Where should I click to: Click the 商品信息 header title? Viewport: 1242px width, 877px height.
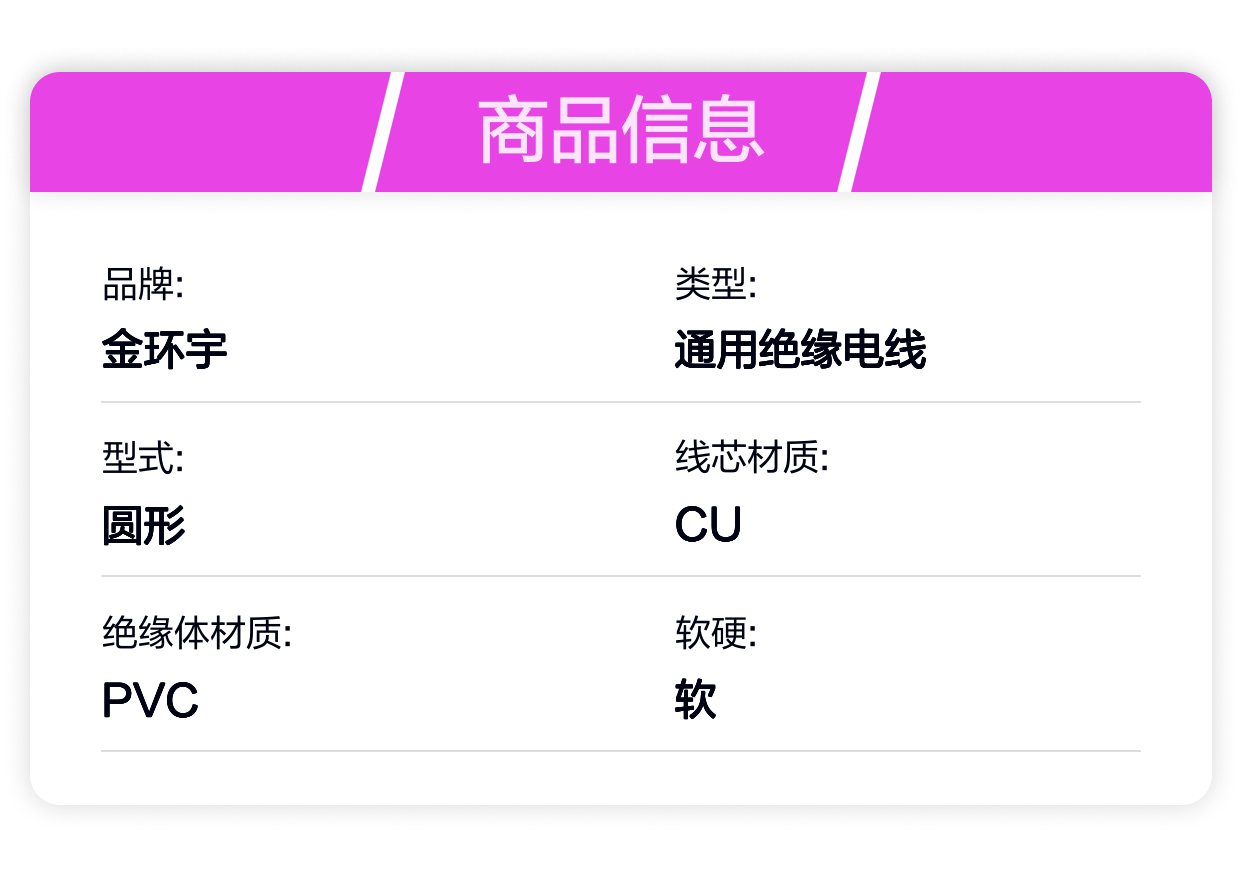pyautogui.click(x=621, y=131)
